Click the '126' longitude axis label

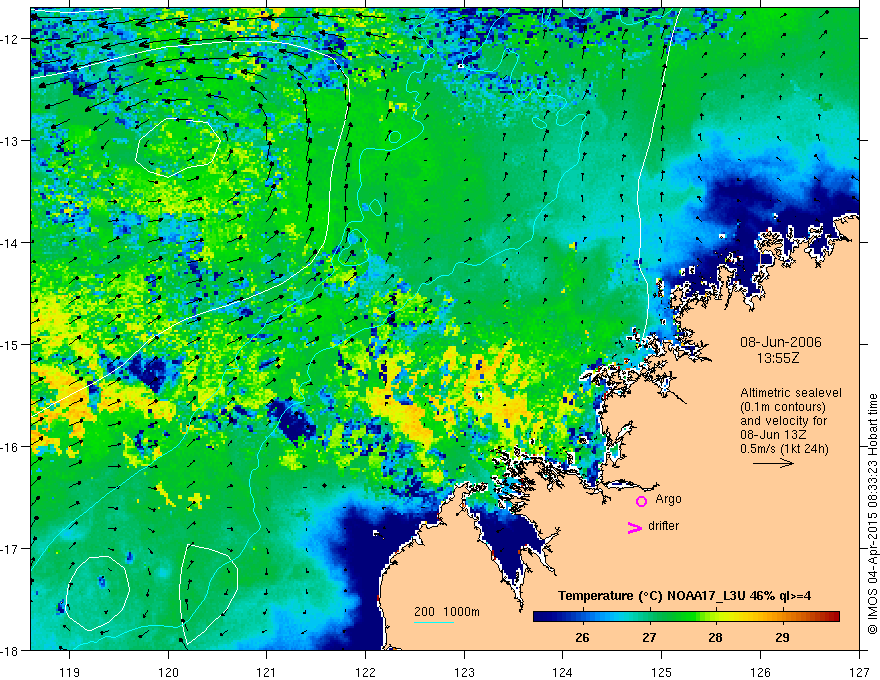760,672
